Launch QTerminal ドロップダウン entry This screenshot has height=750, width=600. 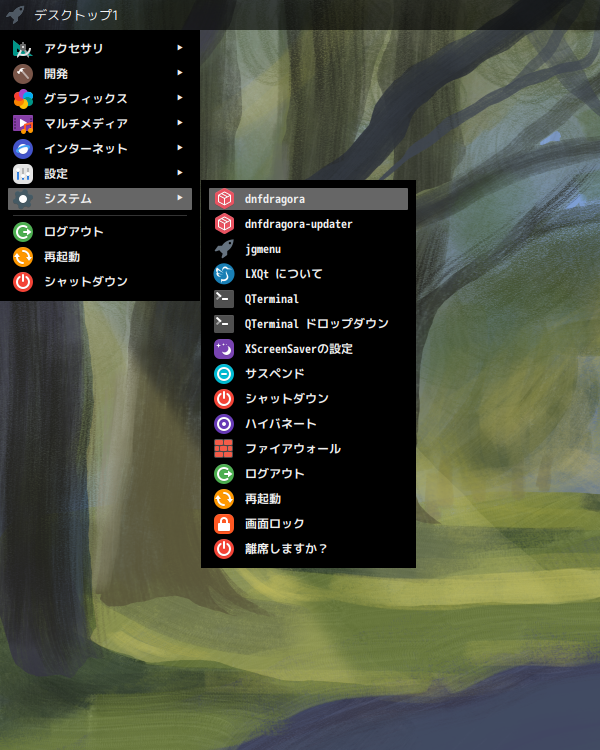309,324
